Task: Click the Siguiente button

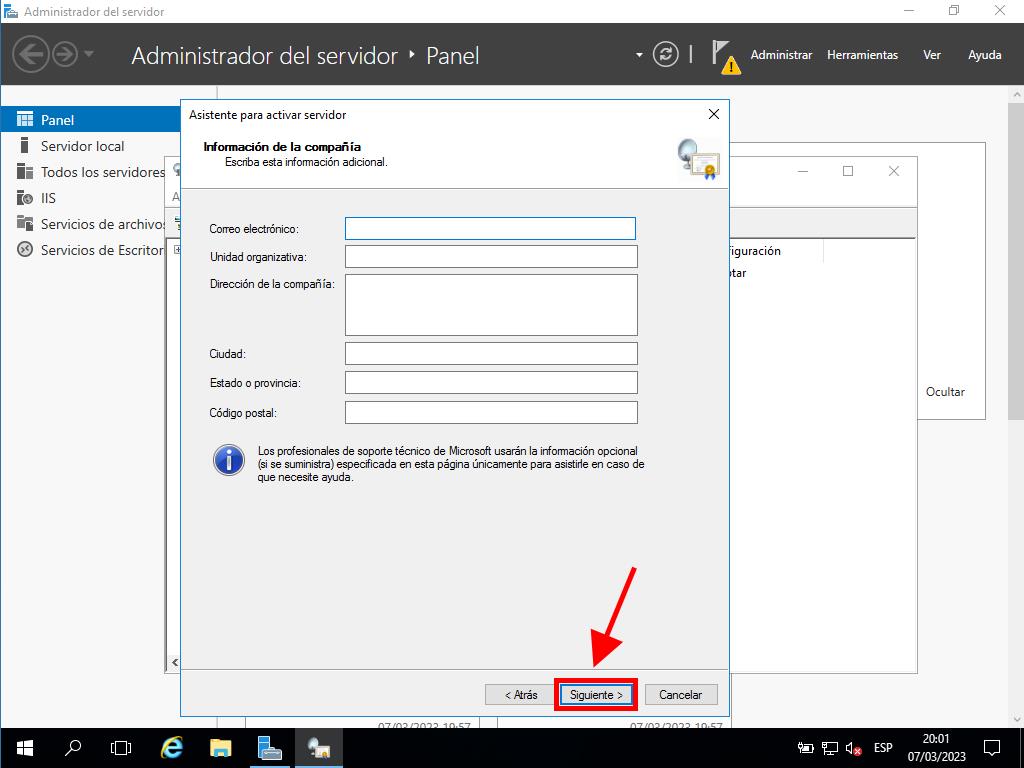Action: 596,694
